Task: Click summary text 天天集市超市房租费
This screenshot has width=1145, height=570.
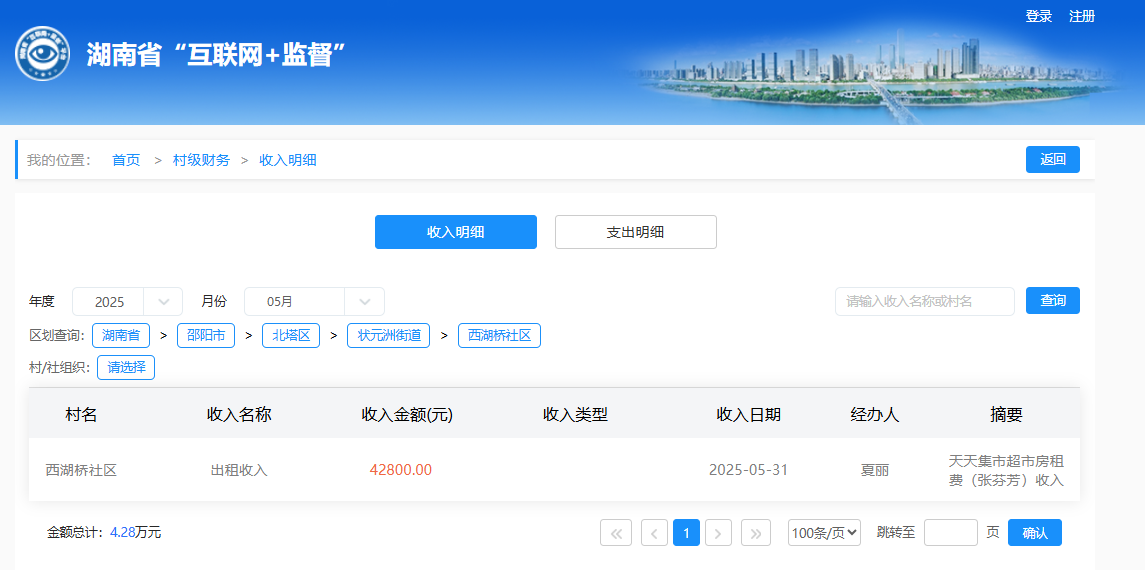Action: pos(1006,471)
